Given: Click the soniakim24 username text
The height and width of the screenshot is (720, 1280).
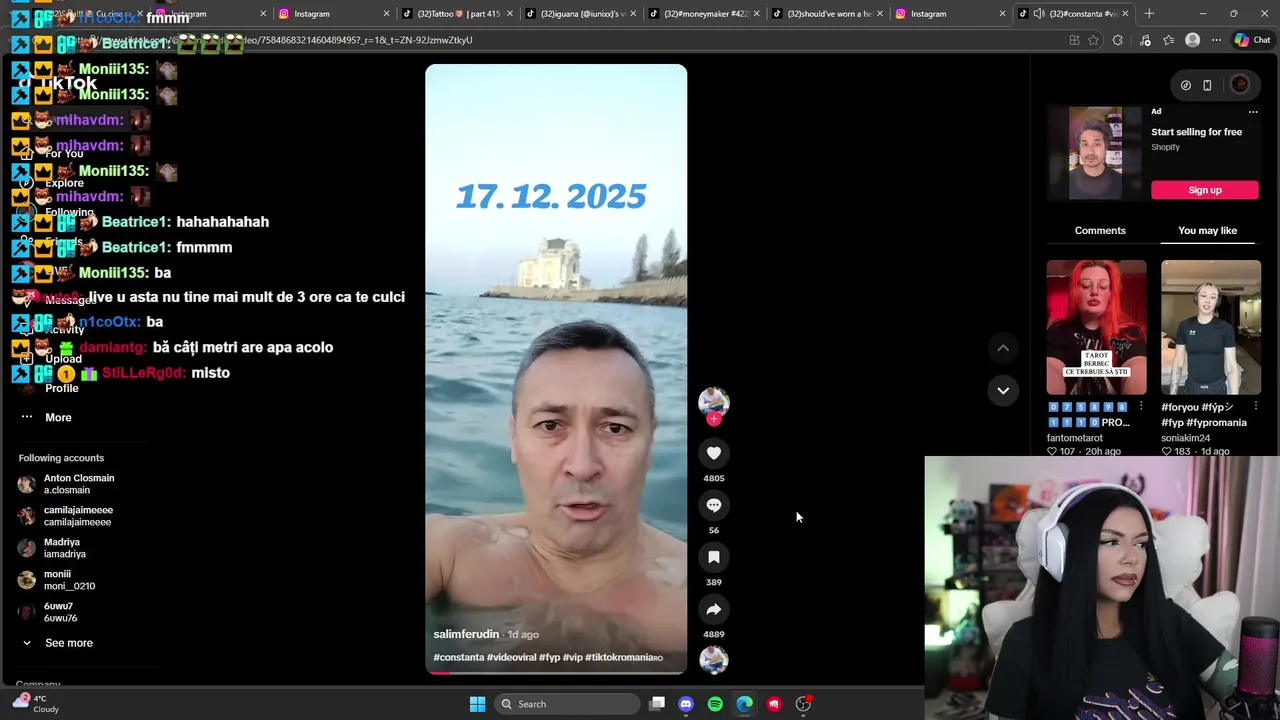Looking at the screenshot, I should pos(1186,438).
